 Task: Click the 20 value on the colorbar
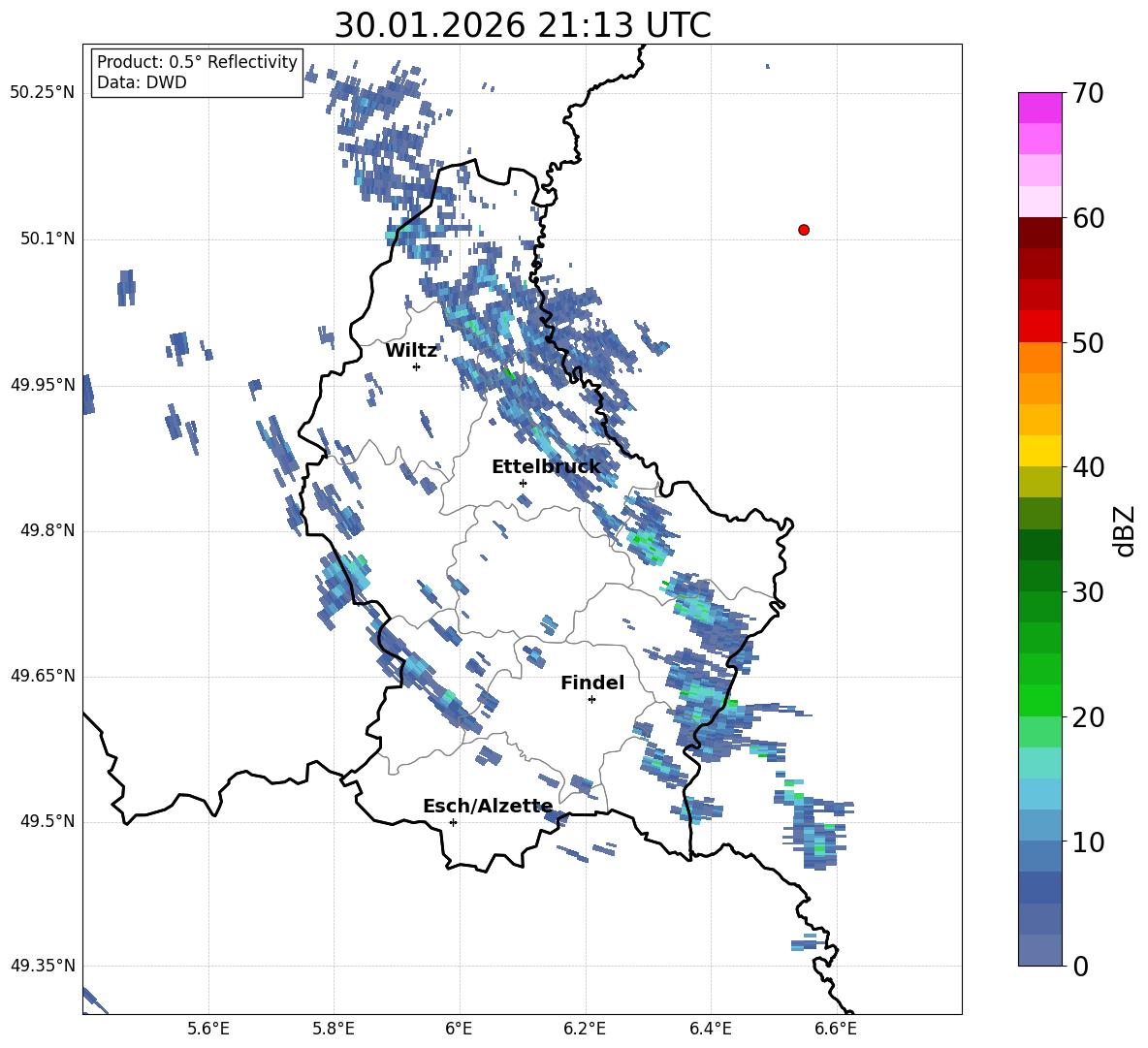[x=1088, y=717]
